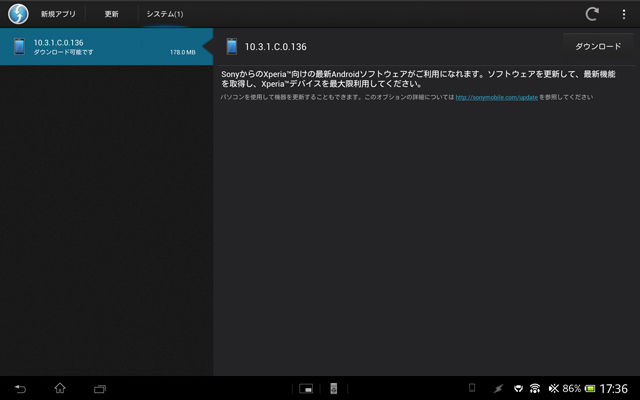Click the 10.3.1.C.0.136 detail title
Screen dimensions: 640x400
click(276, 47)
